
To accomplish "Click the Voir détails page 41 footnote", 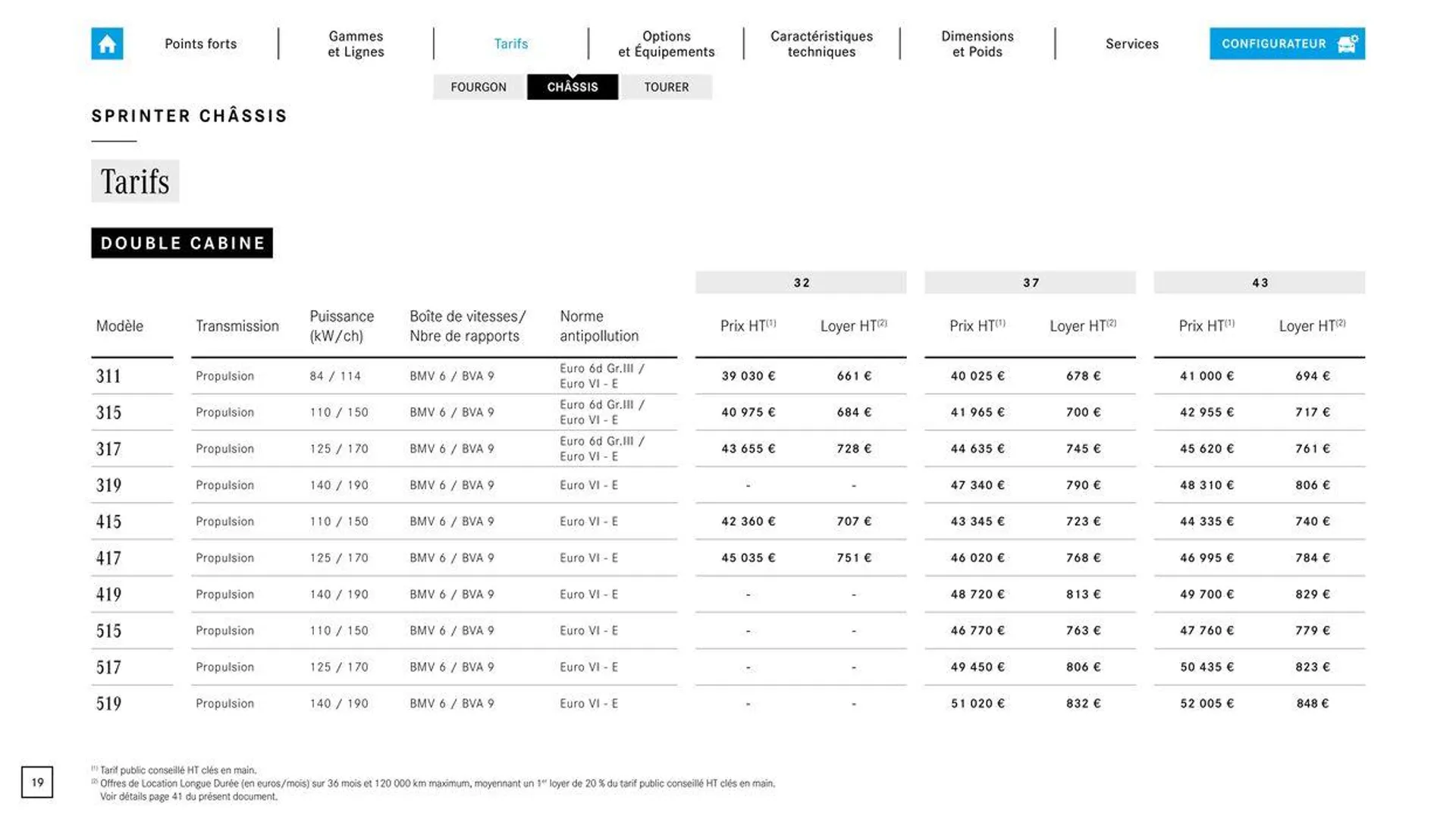I will [189, 797].
